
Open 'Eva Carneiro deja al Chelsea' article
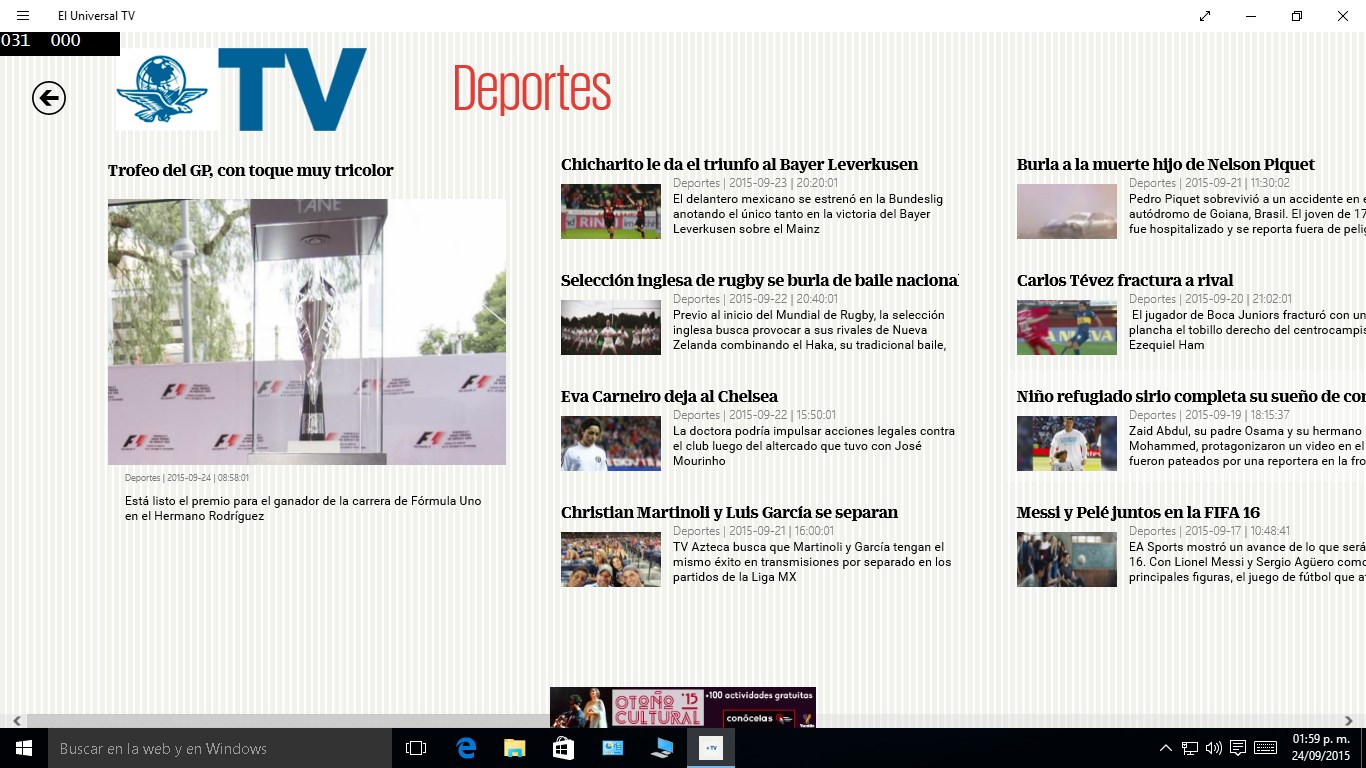click(669, 397)
